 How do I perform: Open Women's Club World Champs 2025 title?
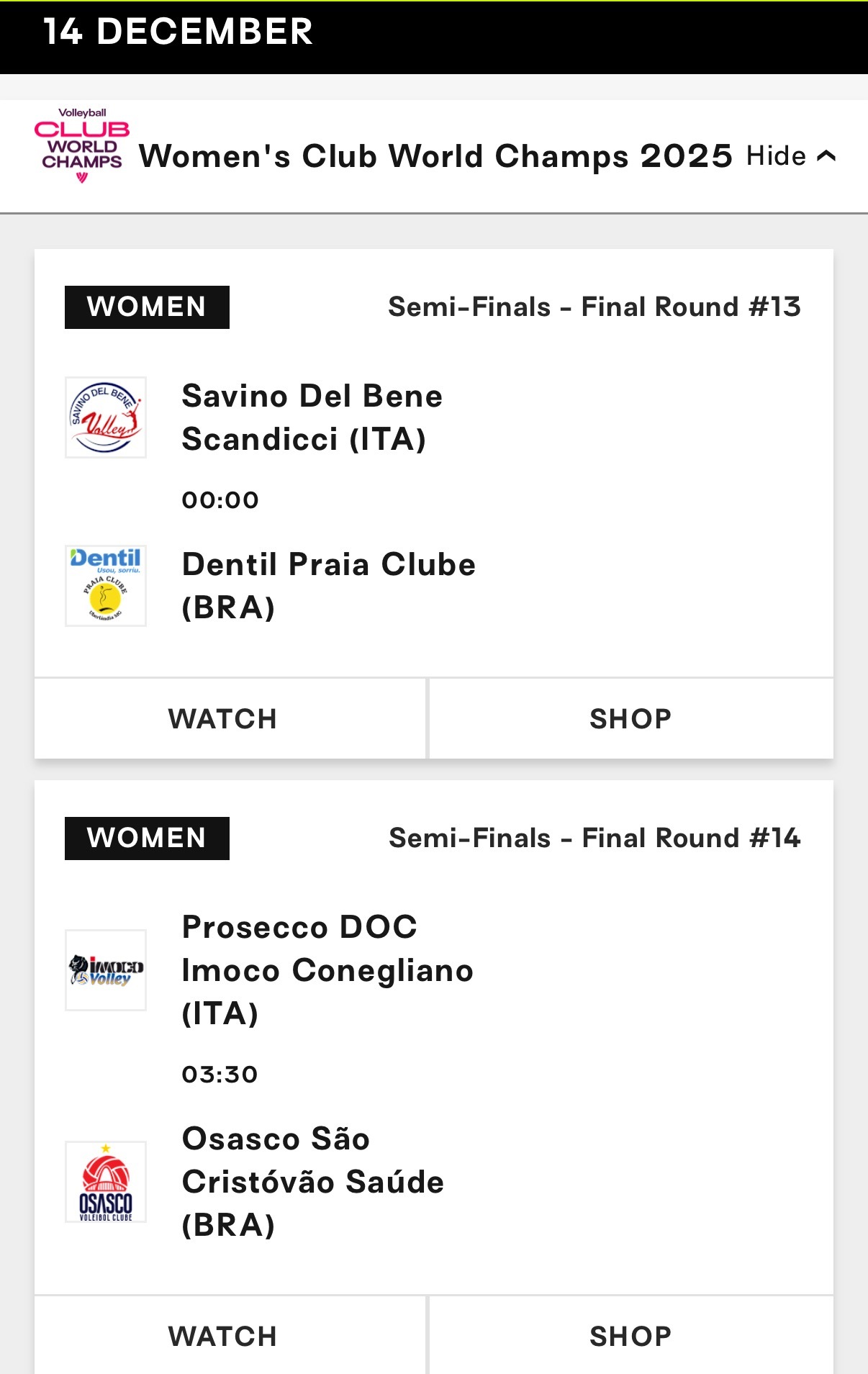(435, 156)
